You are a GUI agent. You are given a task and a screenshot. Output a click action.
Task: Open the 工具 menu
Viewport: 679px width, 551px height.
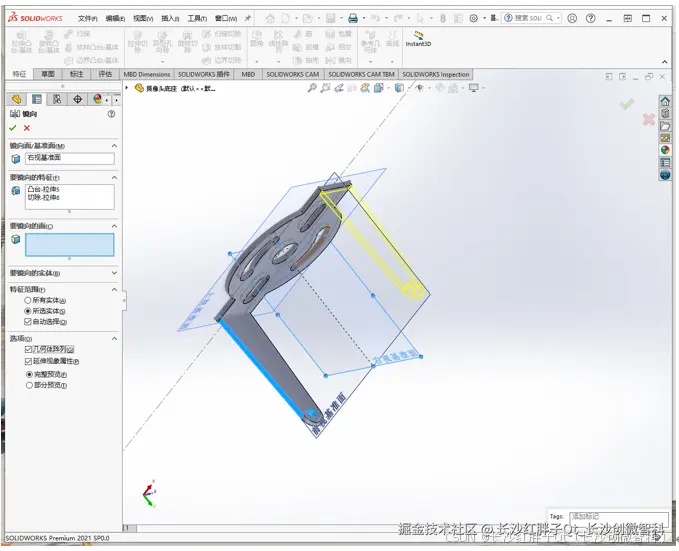point(197,19)
